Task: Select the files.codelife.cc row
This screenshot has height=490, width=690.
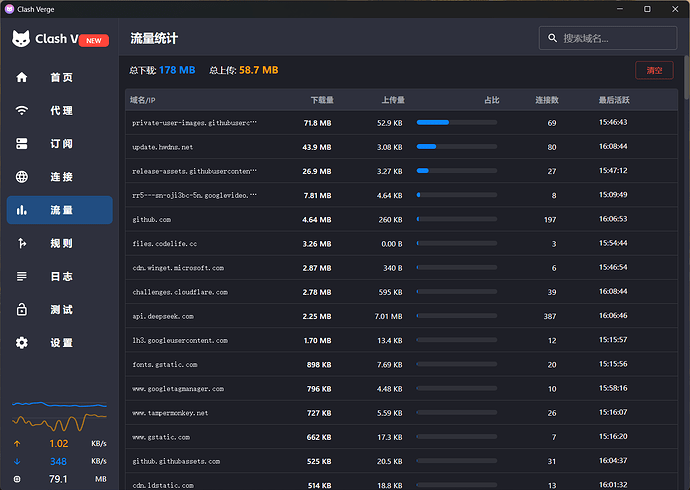Action: (x=401, y=243)
